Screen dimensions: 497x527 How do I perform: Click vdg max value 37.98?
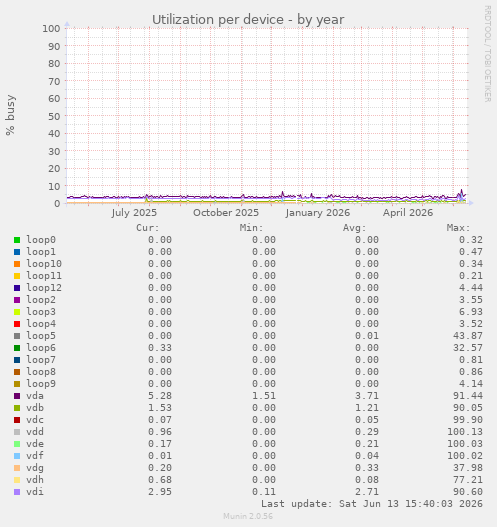click(x=468, y=468)
